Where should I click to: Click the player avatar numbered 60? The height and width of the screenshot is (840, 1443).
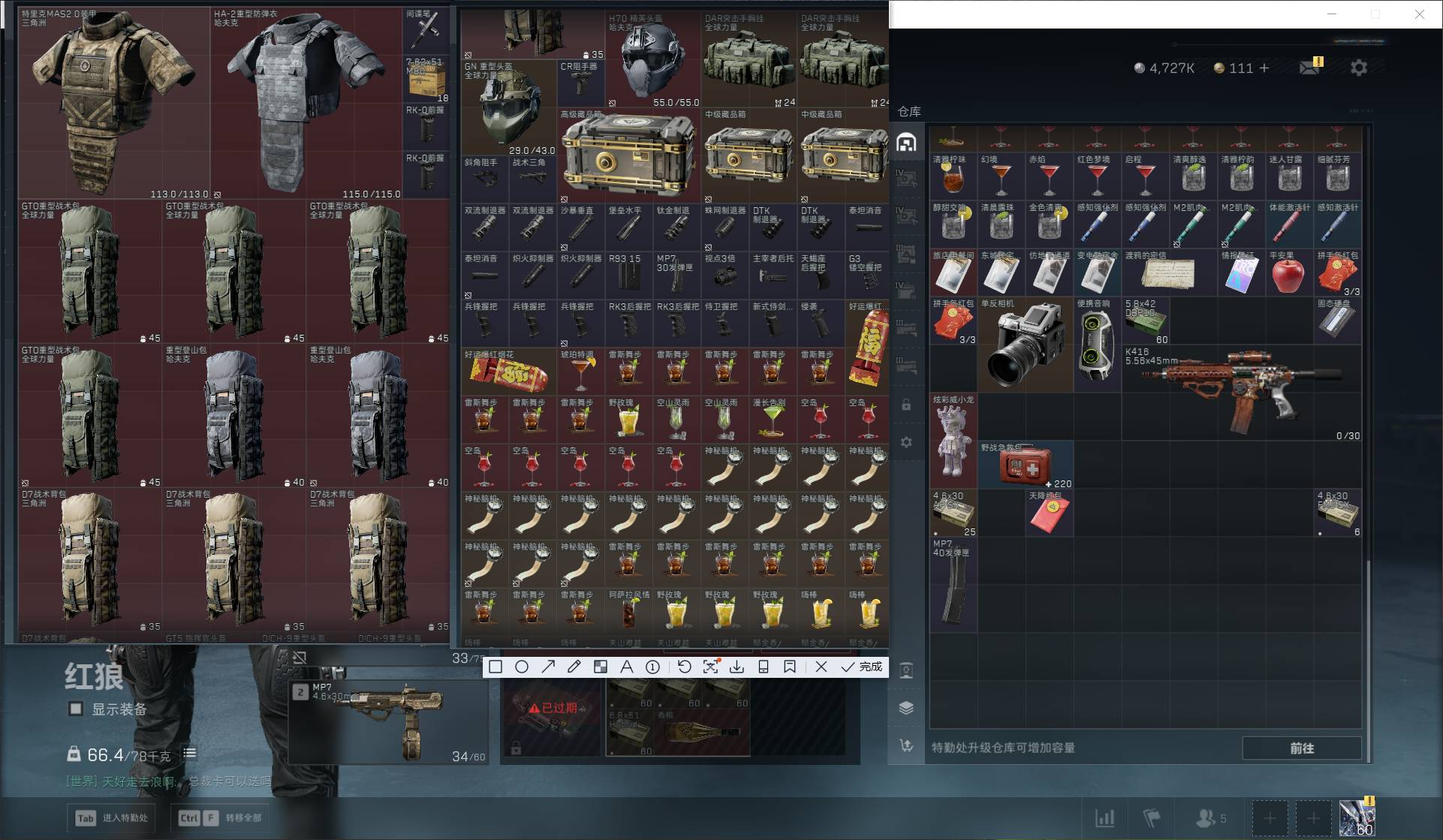(x=1357, y=817)
